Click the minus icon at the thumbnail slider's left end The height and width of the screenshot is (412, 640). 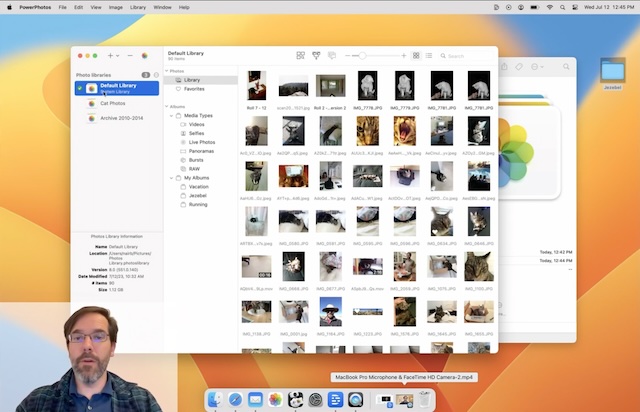point(347,56)
